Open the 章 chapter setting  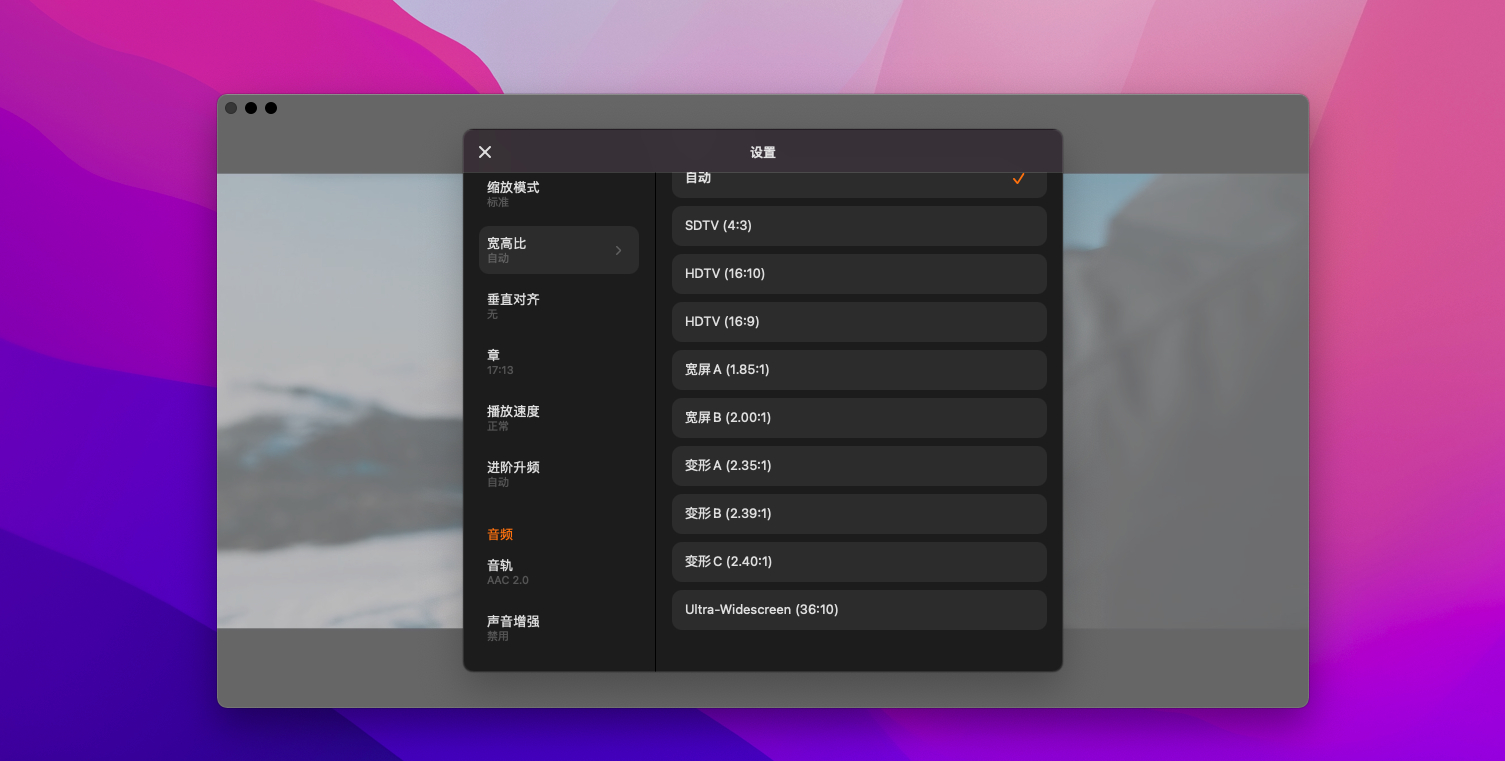[x=558, y=362]
